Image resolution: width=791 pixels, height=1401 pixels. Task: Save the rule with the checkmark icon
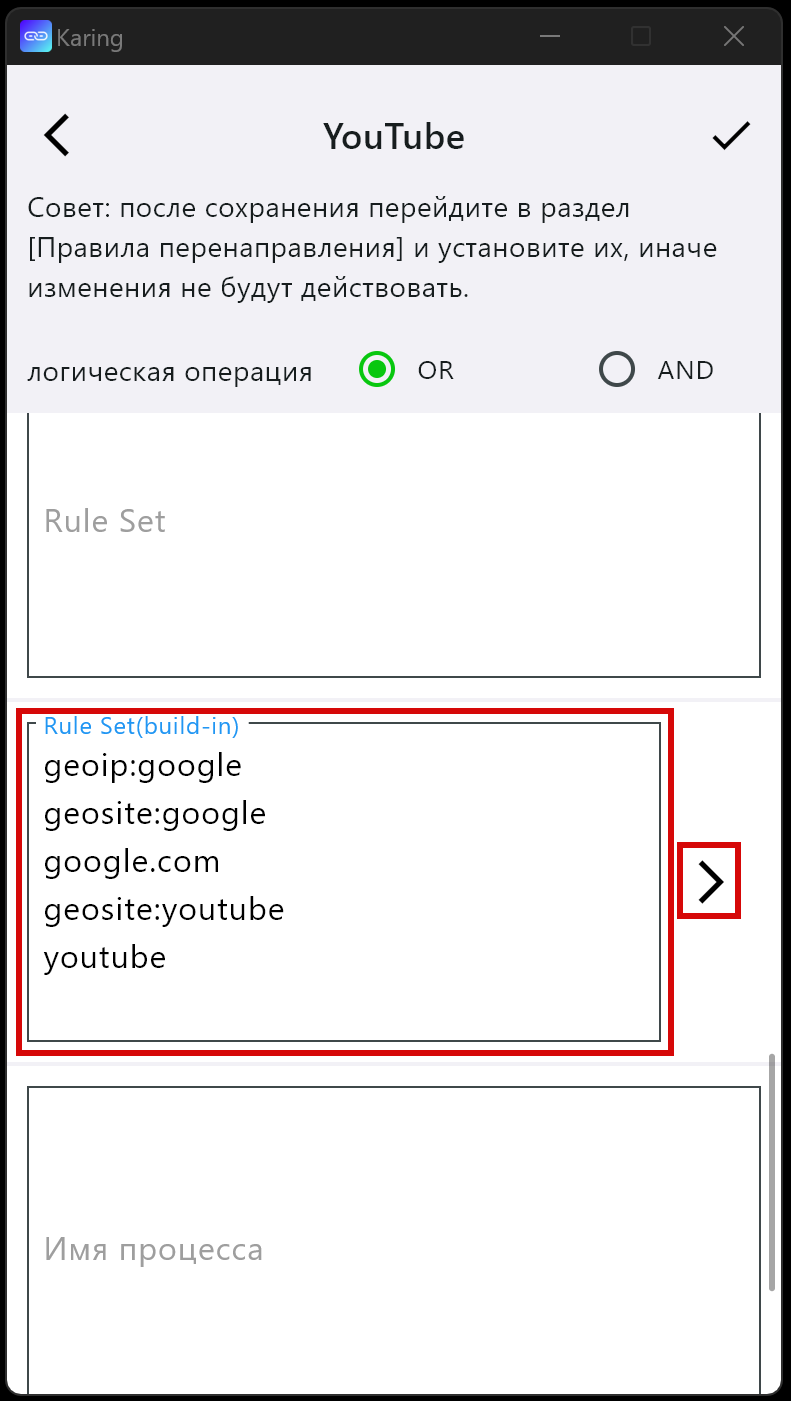(731, 135)
